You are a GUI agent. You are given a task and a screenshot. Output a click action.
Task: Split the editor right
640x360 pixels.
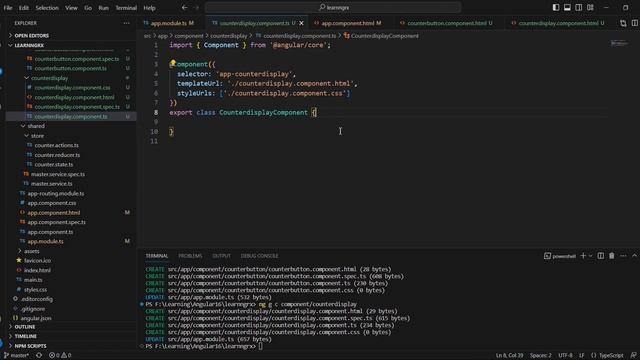pos(635,23)
